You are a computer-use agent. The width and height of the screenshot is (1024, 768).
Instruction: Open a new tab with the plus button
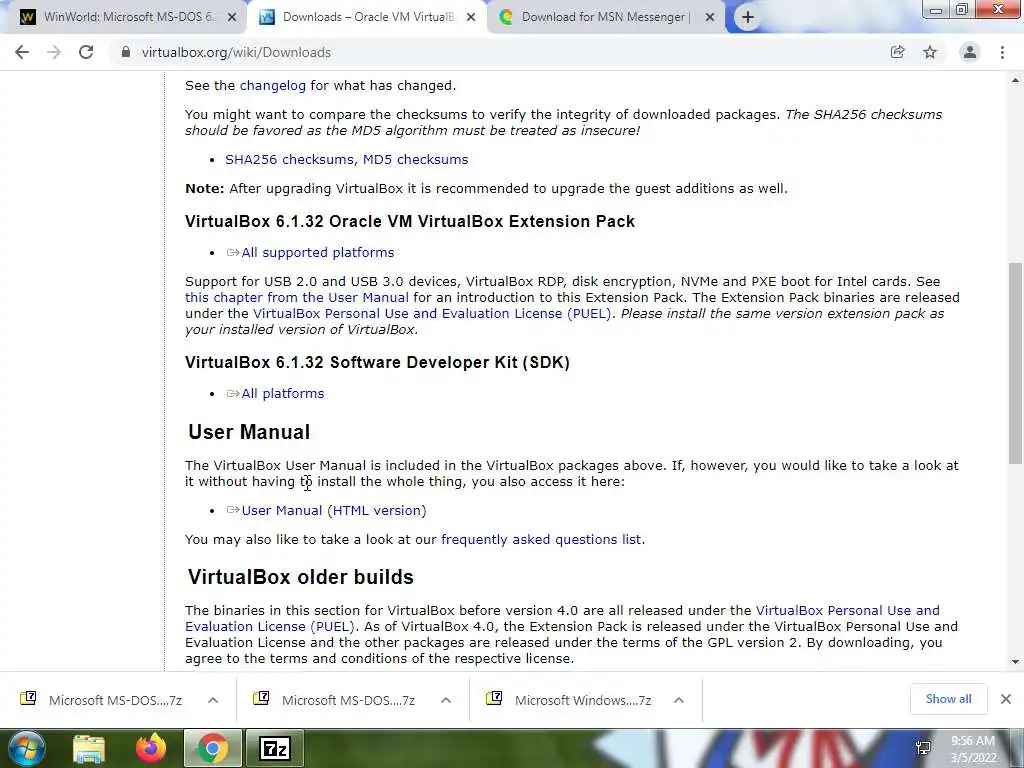(x=748, y=18)
